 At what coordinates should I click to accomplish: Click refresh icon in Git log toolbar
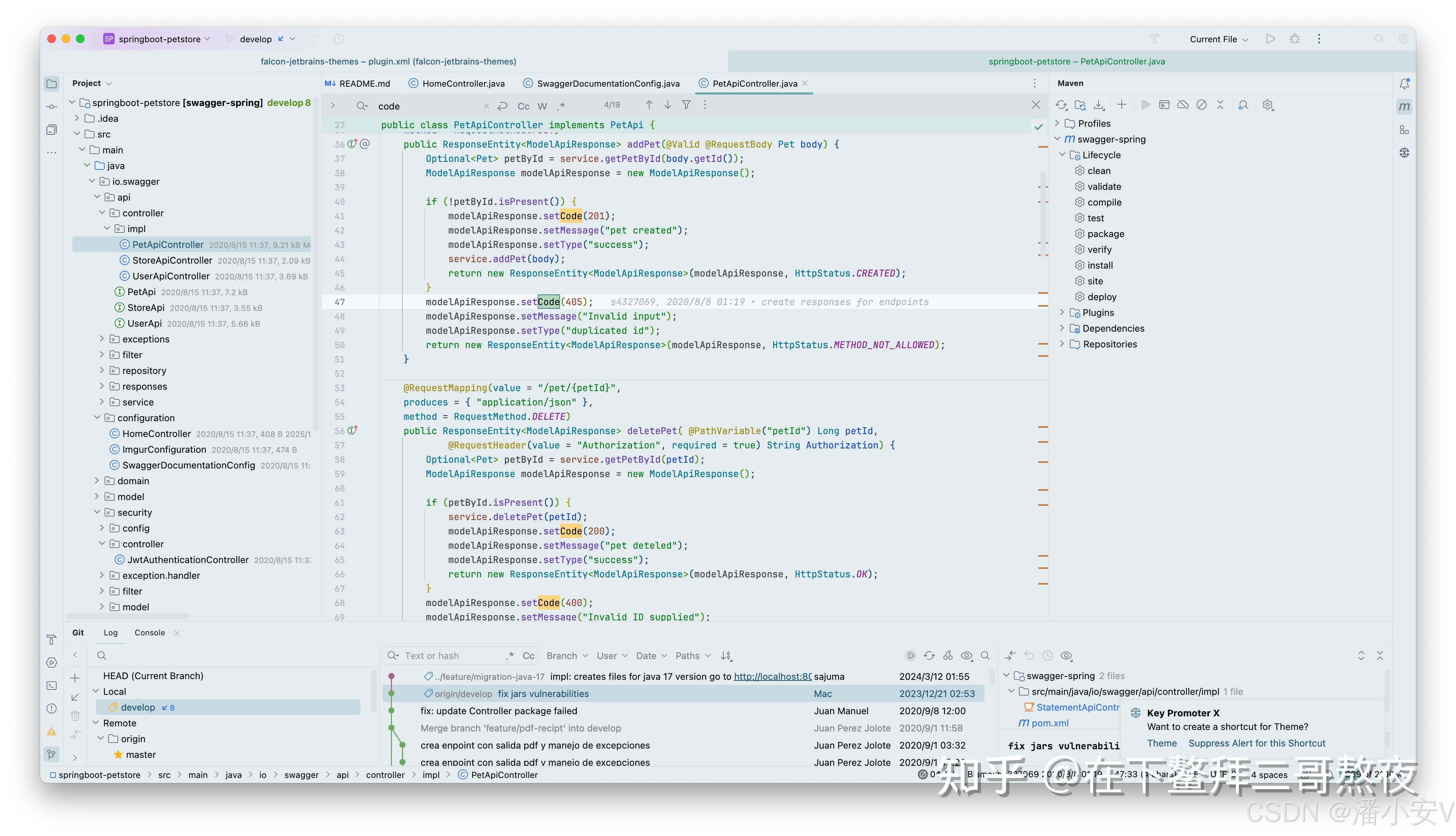(929, 656)
